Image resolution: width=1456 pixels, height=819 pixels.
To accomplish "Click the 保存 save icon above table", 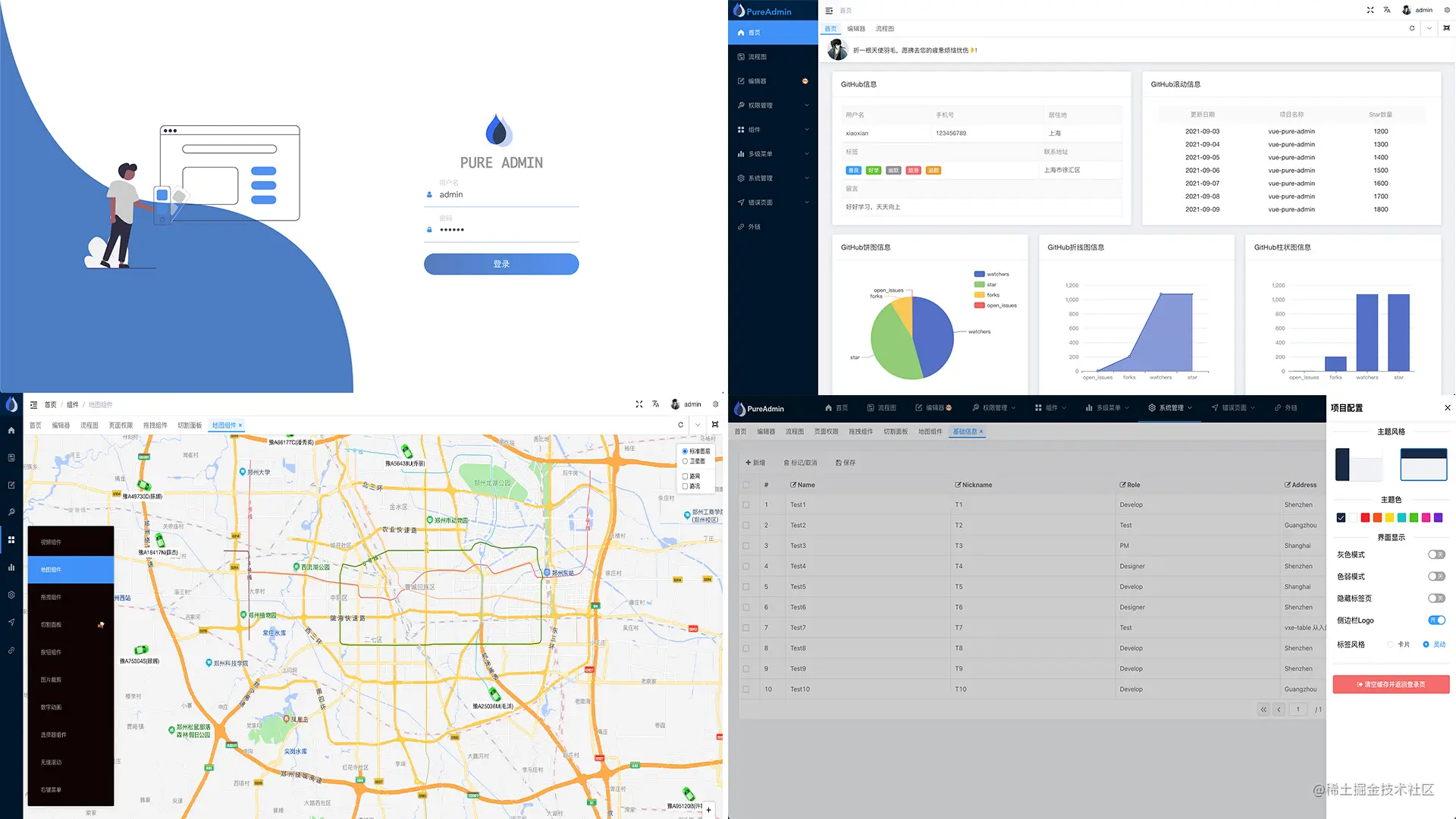I will pos(839,463).
